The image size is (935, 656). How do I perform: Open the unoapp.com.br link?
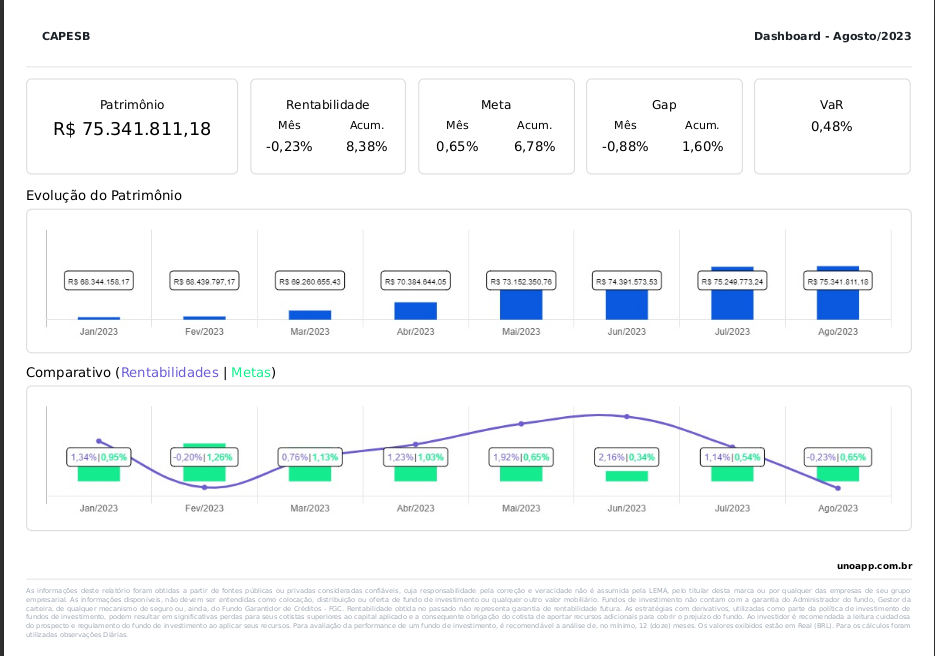pyautogui.click(x=874, y=566)
